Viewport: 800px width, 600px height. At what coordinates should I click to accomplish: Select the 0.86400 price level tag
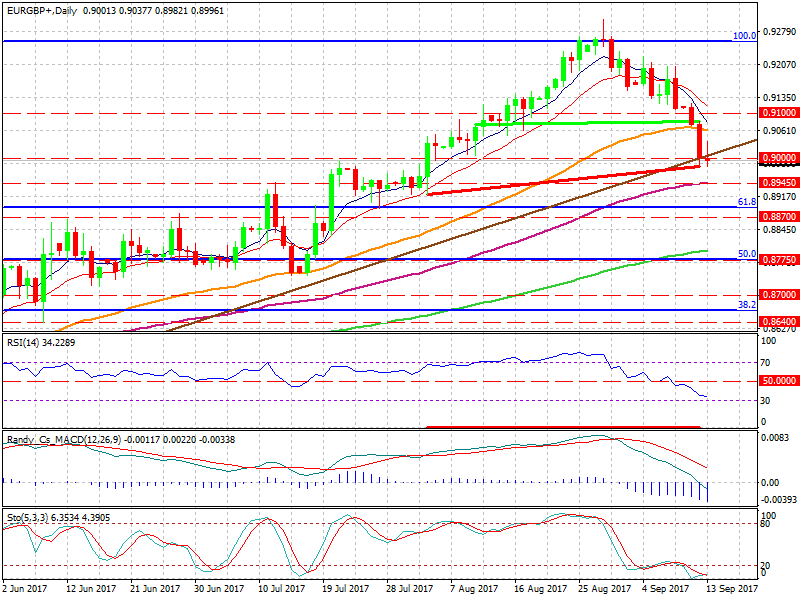point(778,323)
